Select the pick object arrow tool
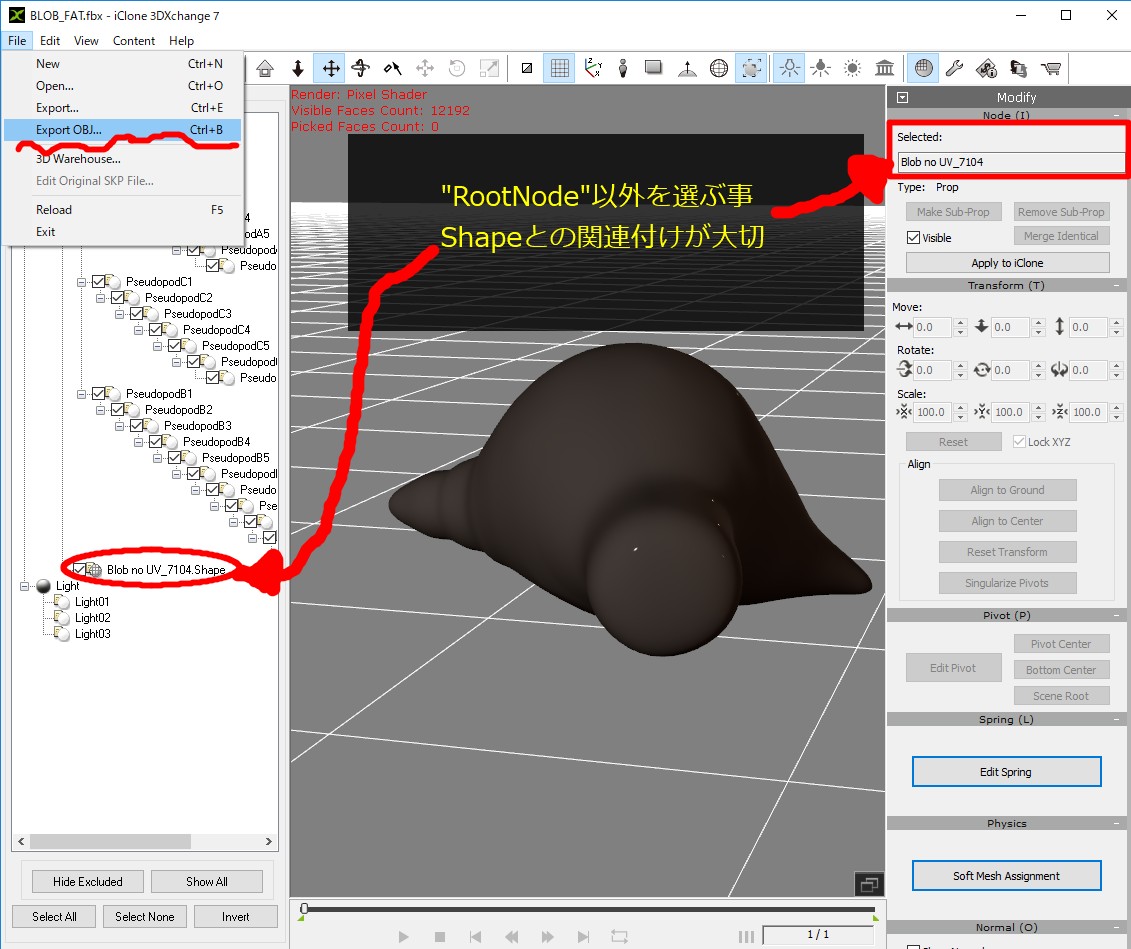This screenshot has height=949, width=1131. (392, 69)
